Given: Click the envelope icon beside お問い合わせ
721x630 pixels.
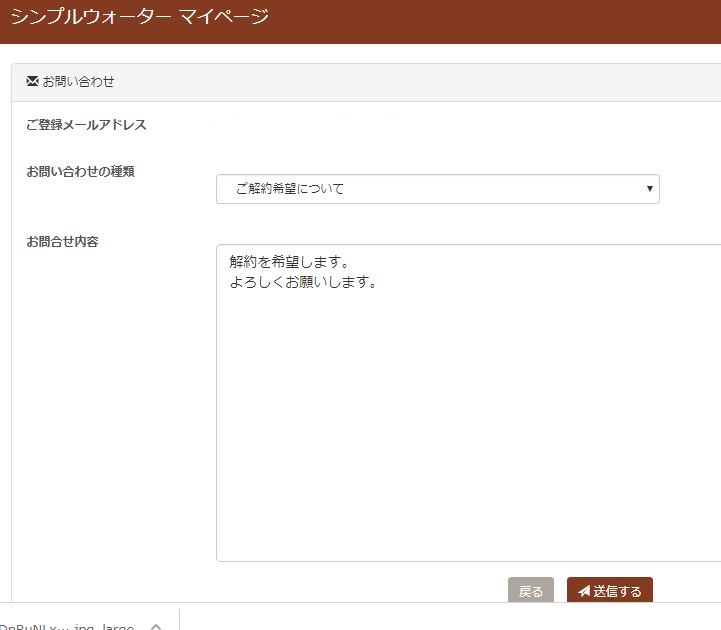Looking at the screenshot, I should click(32, 81).
